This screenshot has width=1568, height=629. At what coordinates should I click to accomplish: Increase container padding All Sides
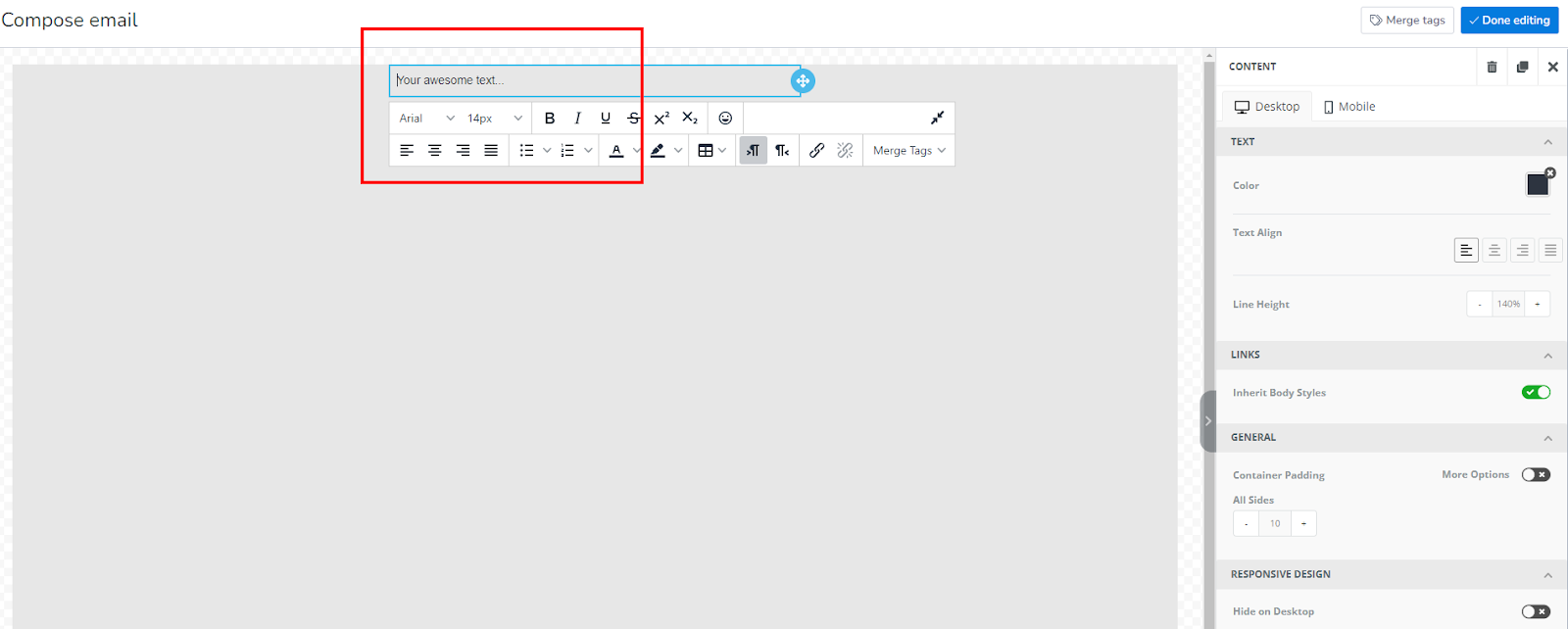pos(1303,523)
